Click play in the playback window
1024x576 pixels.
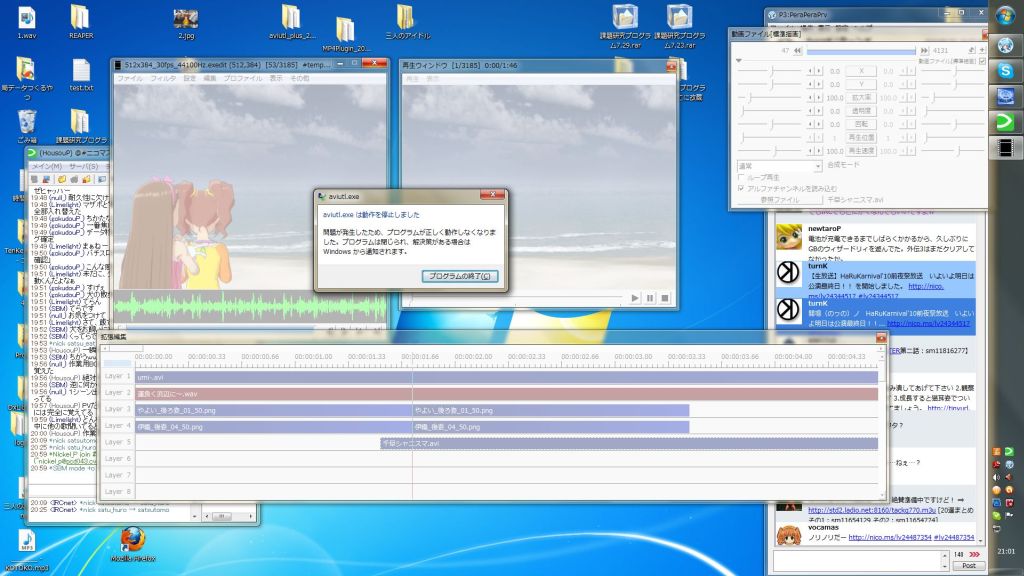[x=635, y=298]
